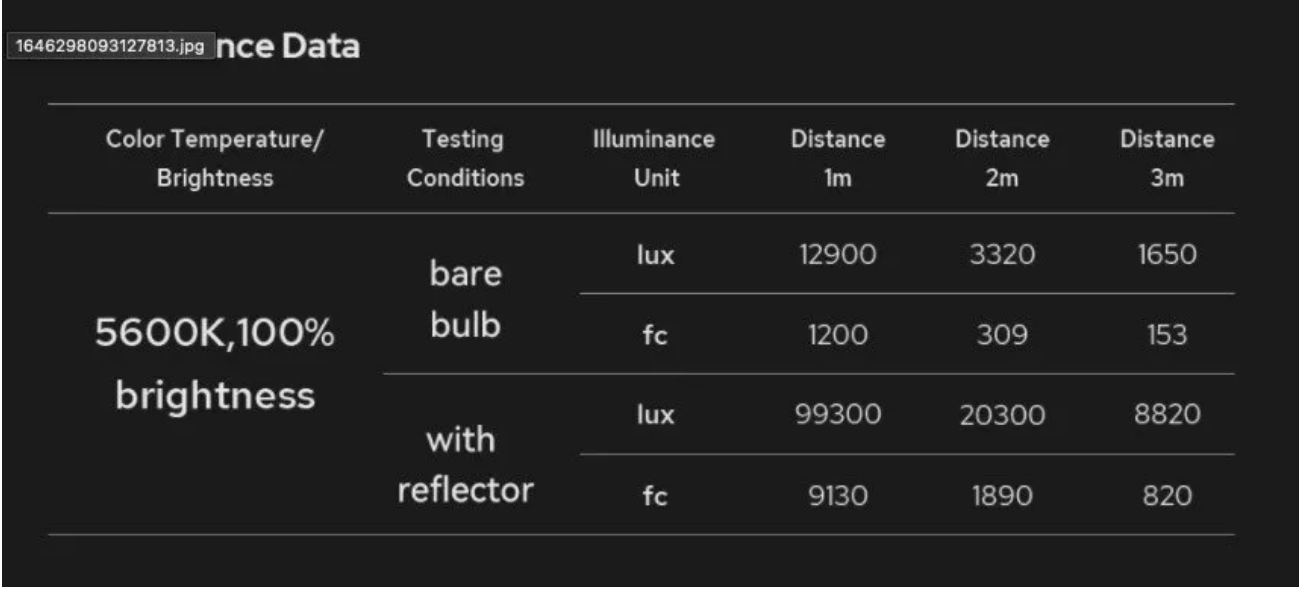Click the 1650 value cell
1310x592 pixels.
coord(1167,254)
